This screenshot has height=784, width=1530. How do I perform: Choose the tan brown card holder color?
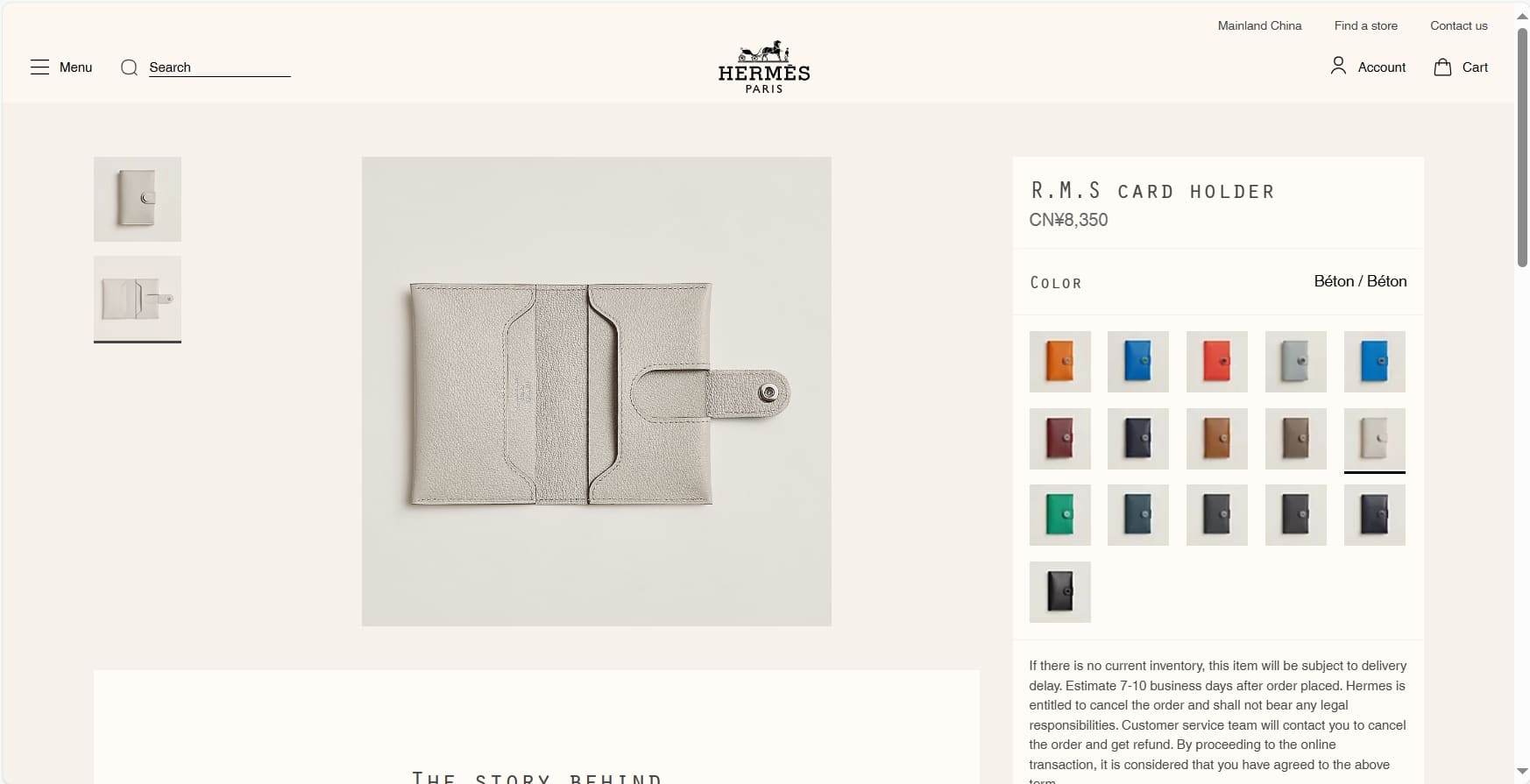click(1216, 438)
